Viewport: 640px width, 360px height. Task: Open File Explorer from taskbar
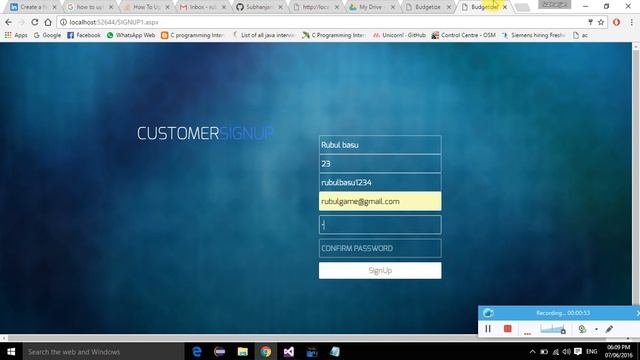coord(242,351)
